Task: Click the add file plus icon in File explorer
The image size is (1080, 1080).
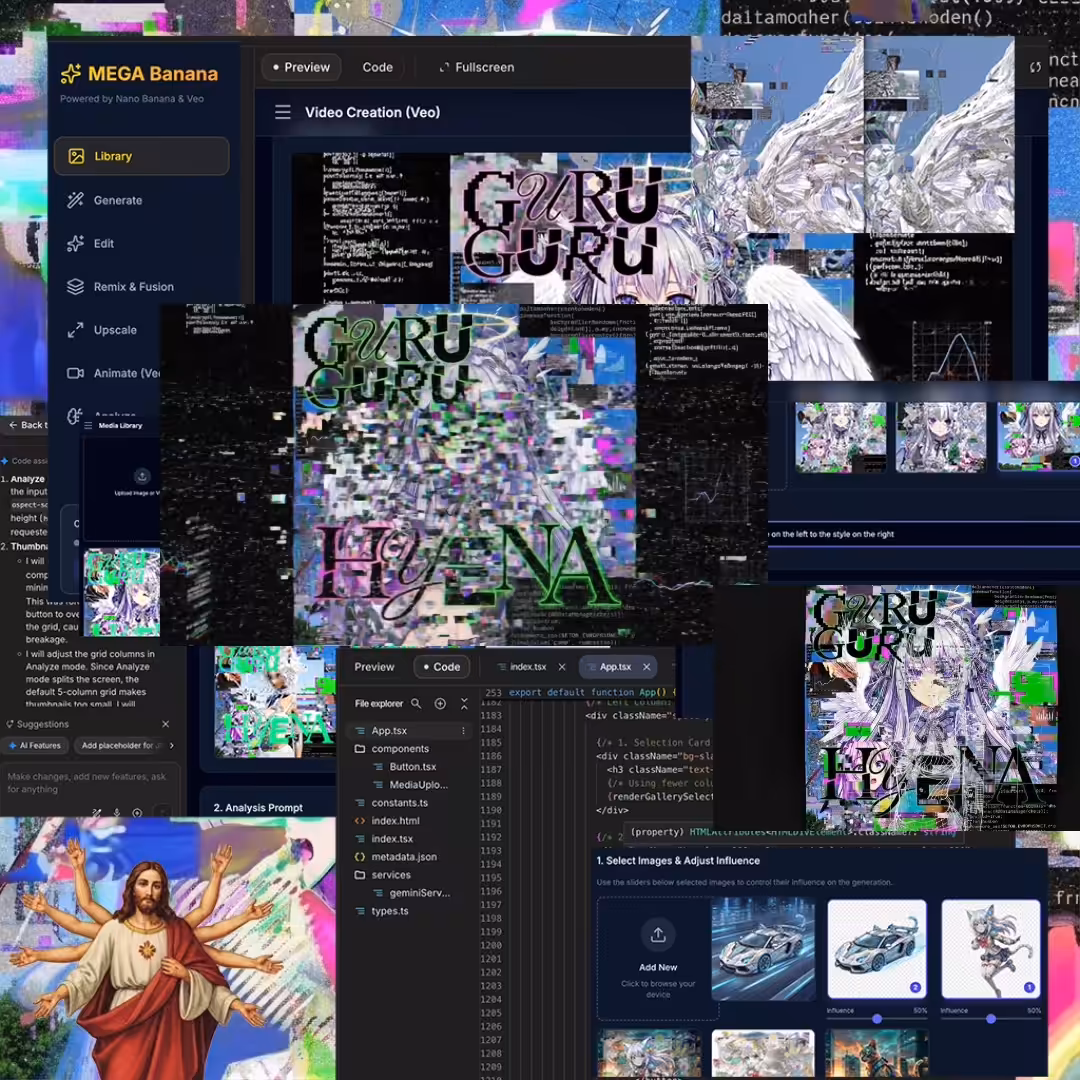Action: 440,703
